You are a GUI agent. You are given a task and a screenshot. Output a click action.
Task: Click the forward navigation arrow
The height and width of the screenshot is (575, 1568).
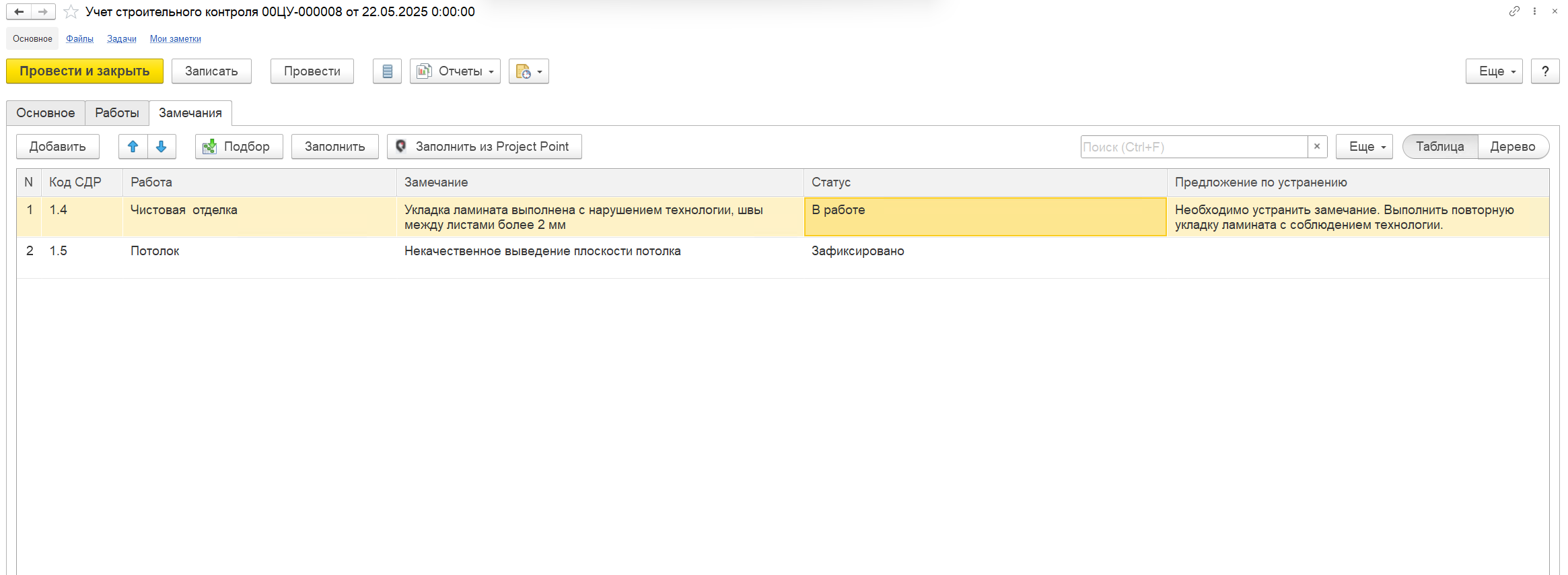43,11
